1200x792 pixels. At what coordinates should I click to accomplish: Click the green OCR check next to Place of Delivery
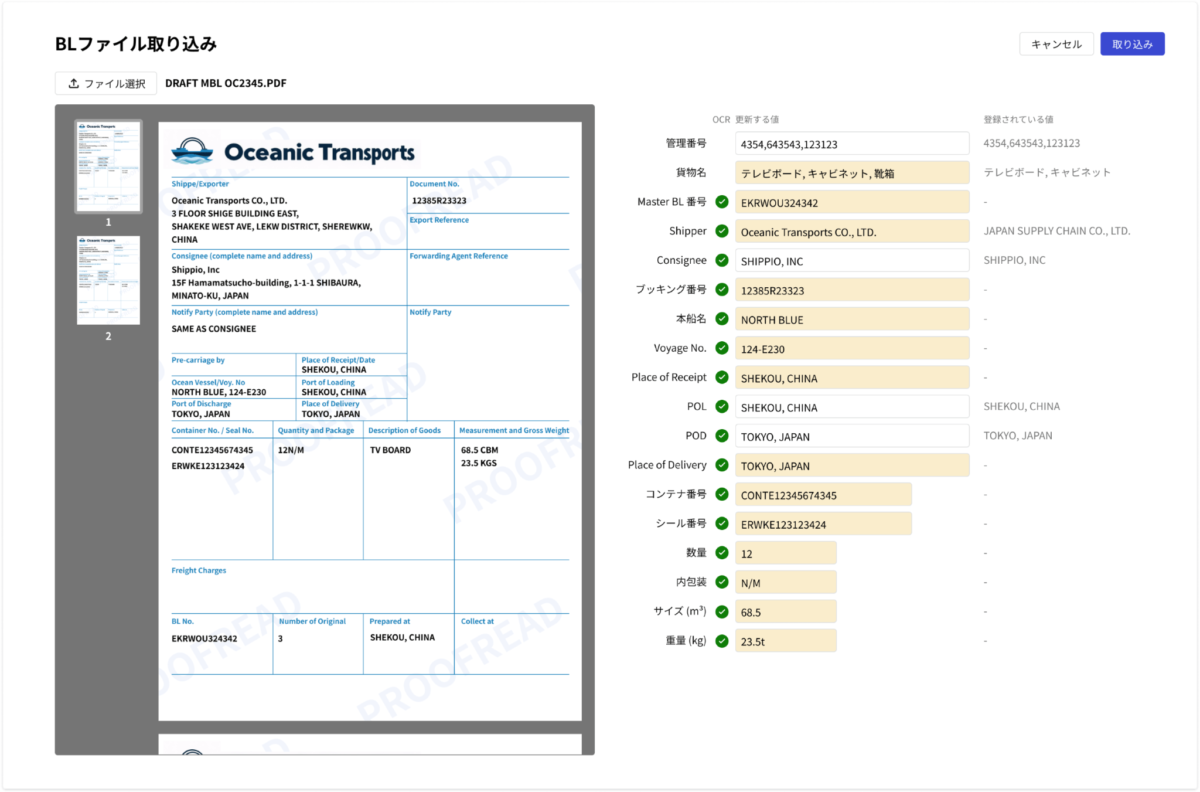click(x=721, y=465)
